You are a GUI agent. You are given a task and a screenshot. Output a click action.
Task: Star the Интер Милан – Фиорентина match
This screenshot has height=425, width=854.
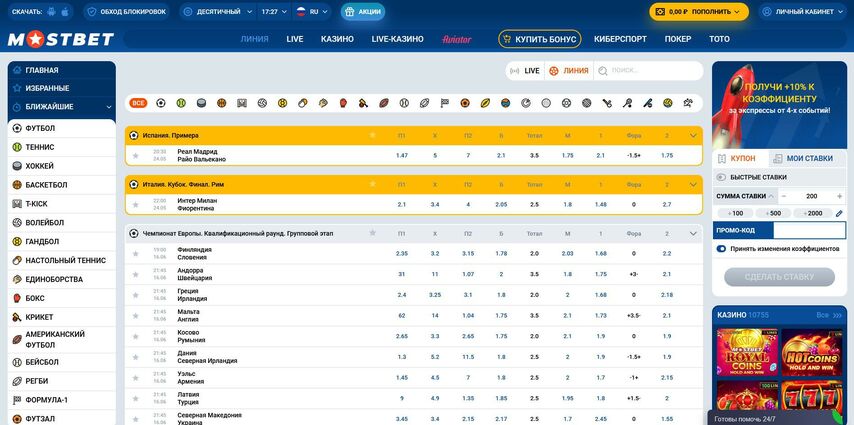coord(136,205)
